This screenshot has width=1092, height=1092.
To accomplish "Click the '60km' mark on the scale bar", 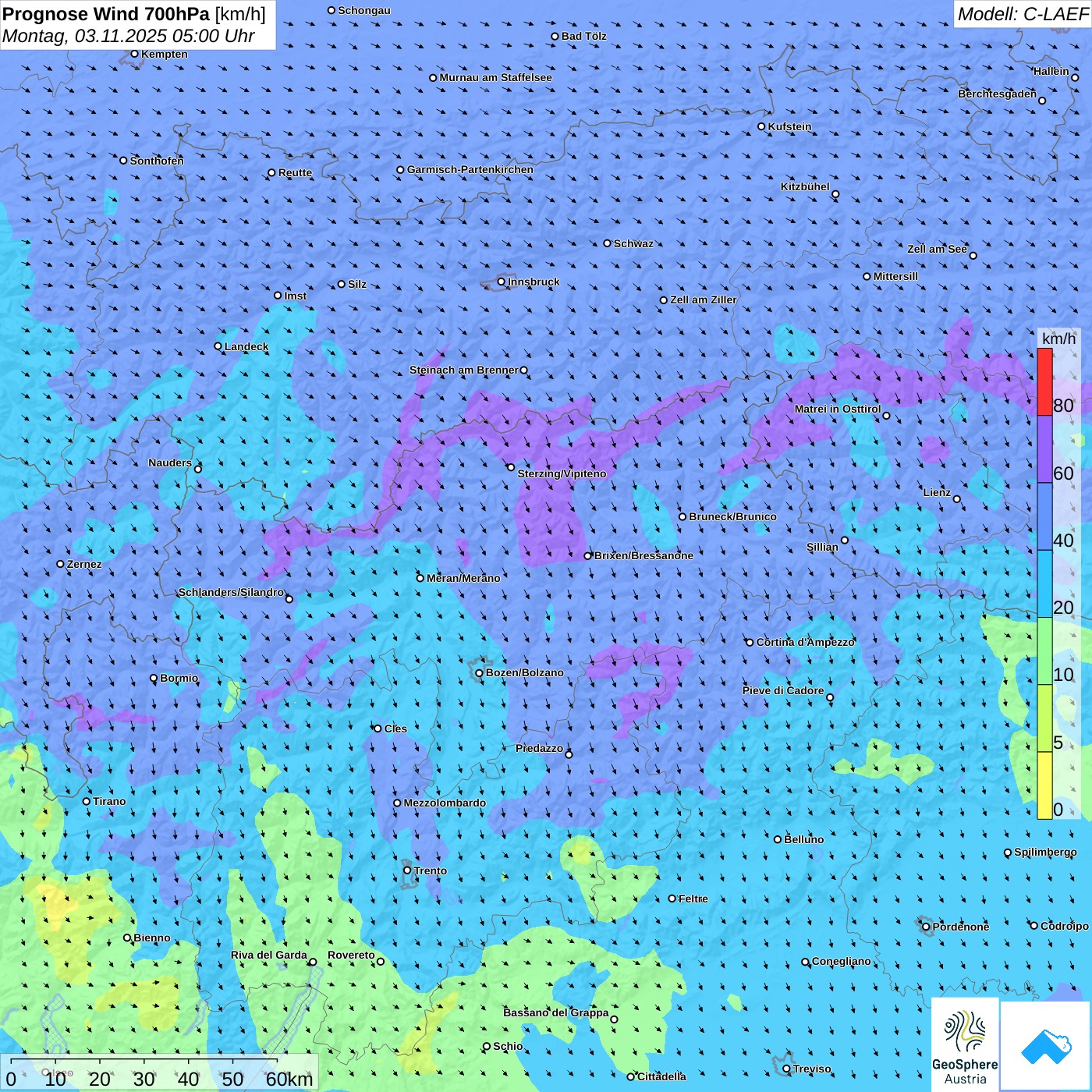I will coord(289,1079).
